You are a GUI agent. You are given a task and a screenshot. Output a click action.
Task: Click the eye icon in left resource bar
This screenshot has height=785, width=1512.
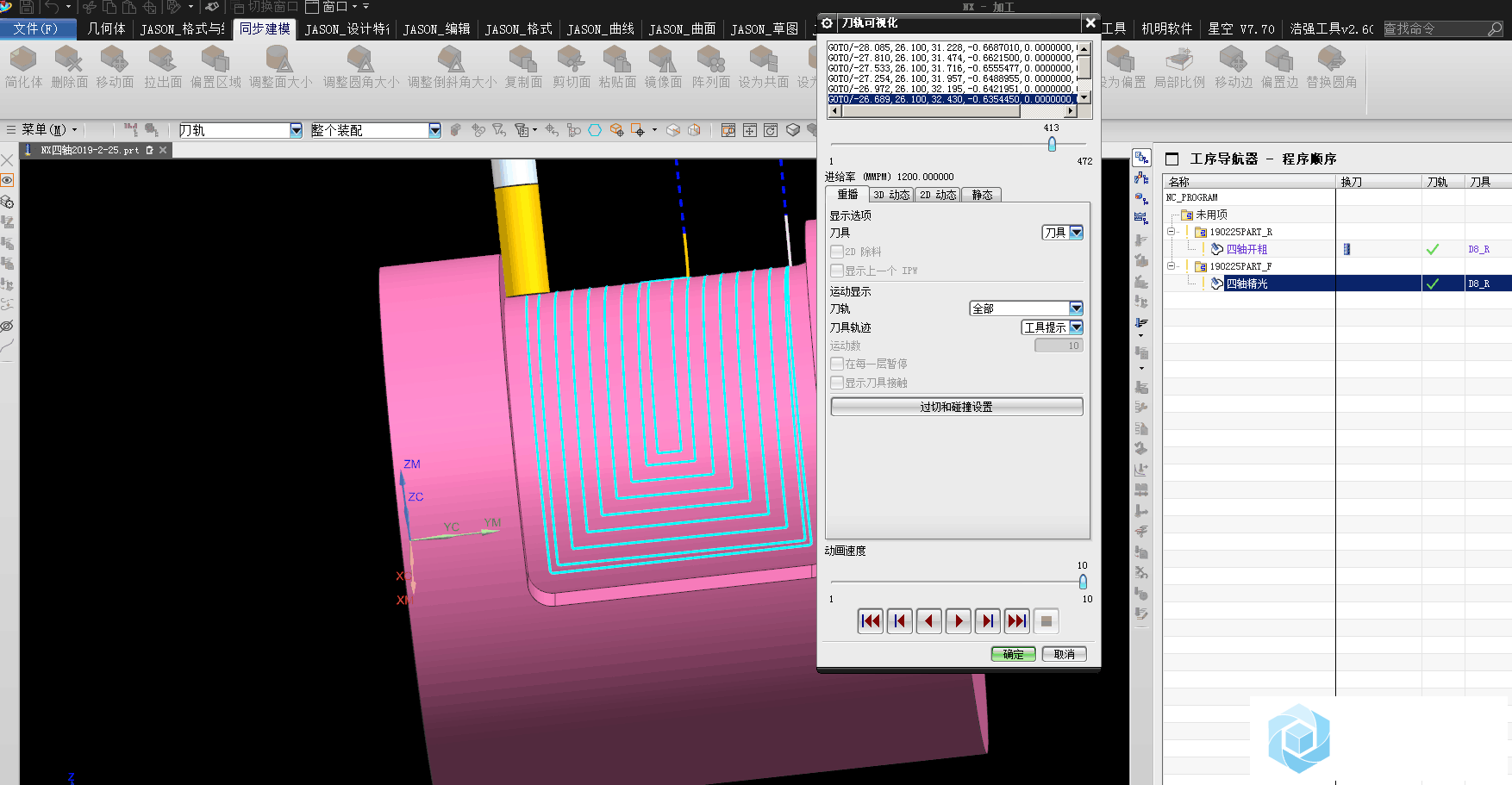pos(7,180)
